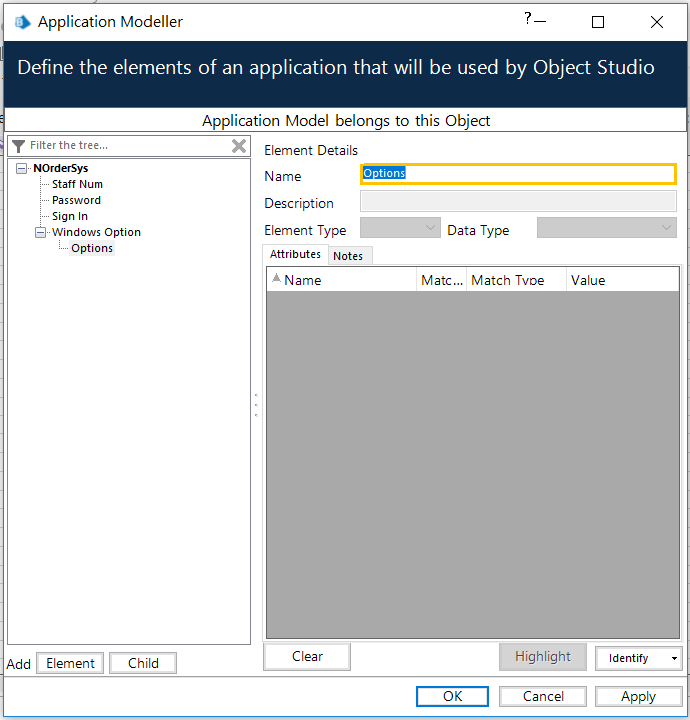Select Password in the element tree
The height and width of the screenshot is (720, 690).
76,200
